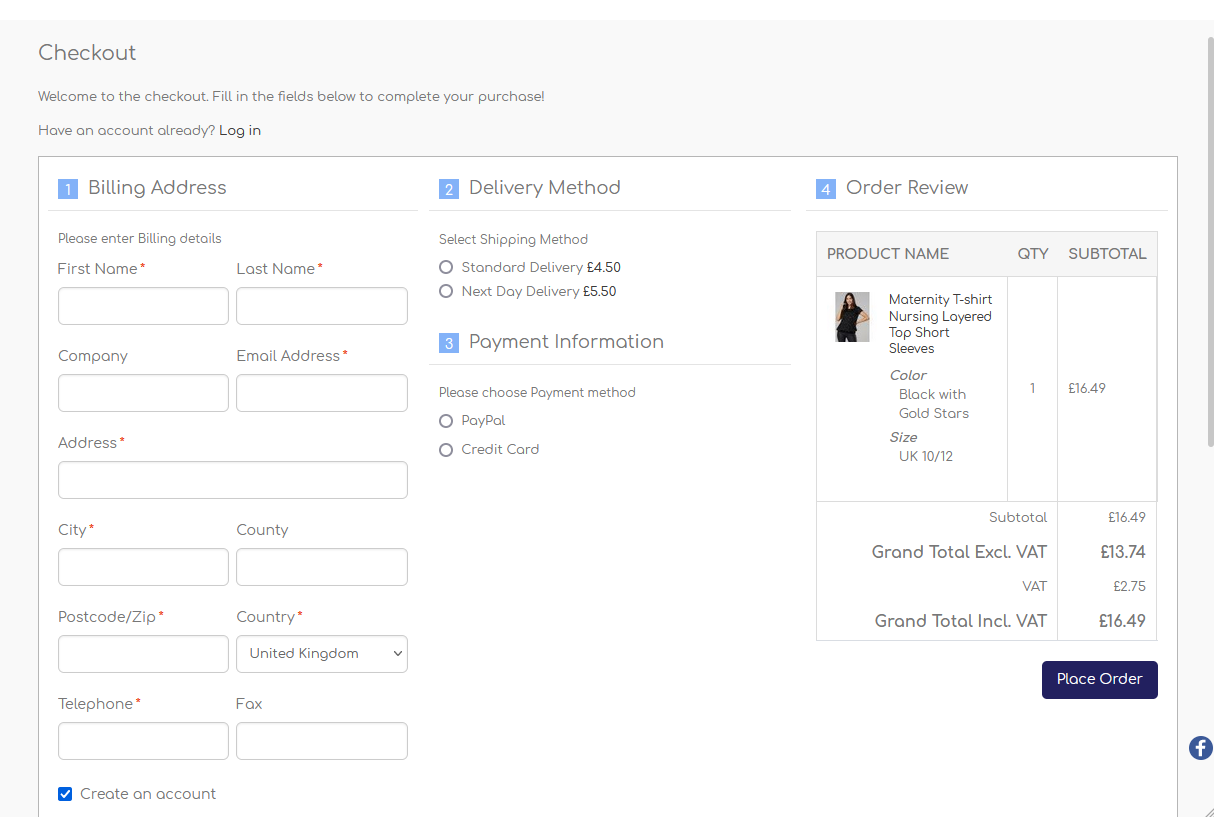Select the Postcode/Zip input box

pos(143,654)
